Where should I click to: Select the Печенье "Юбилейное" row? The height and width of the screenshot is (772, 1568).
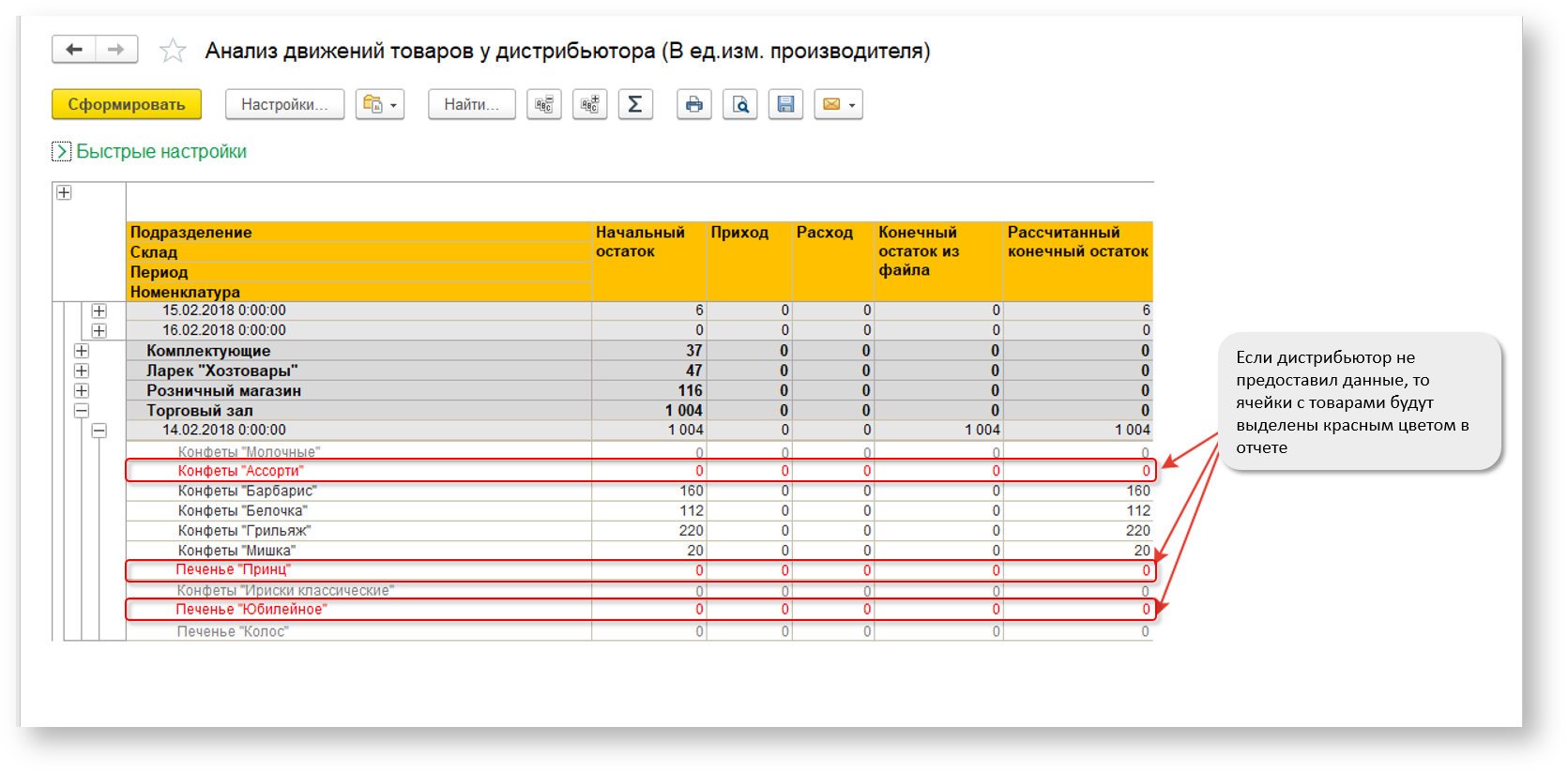[x=639, y=610]
